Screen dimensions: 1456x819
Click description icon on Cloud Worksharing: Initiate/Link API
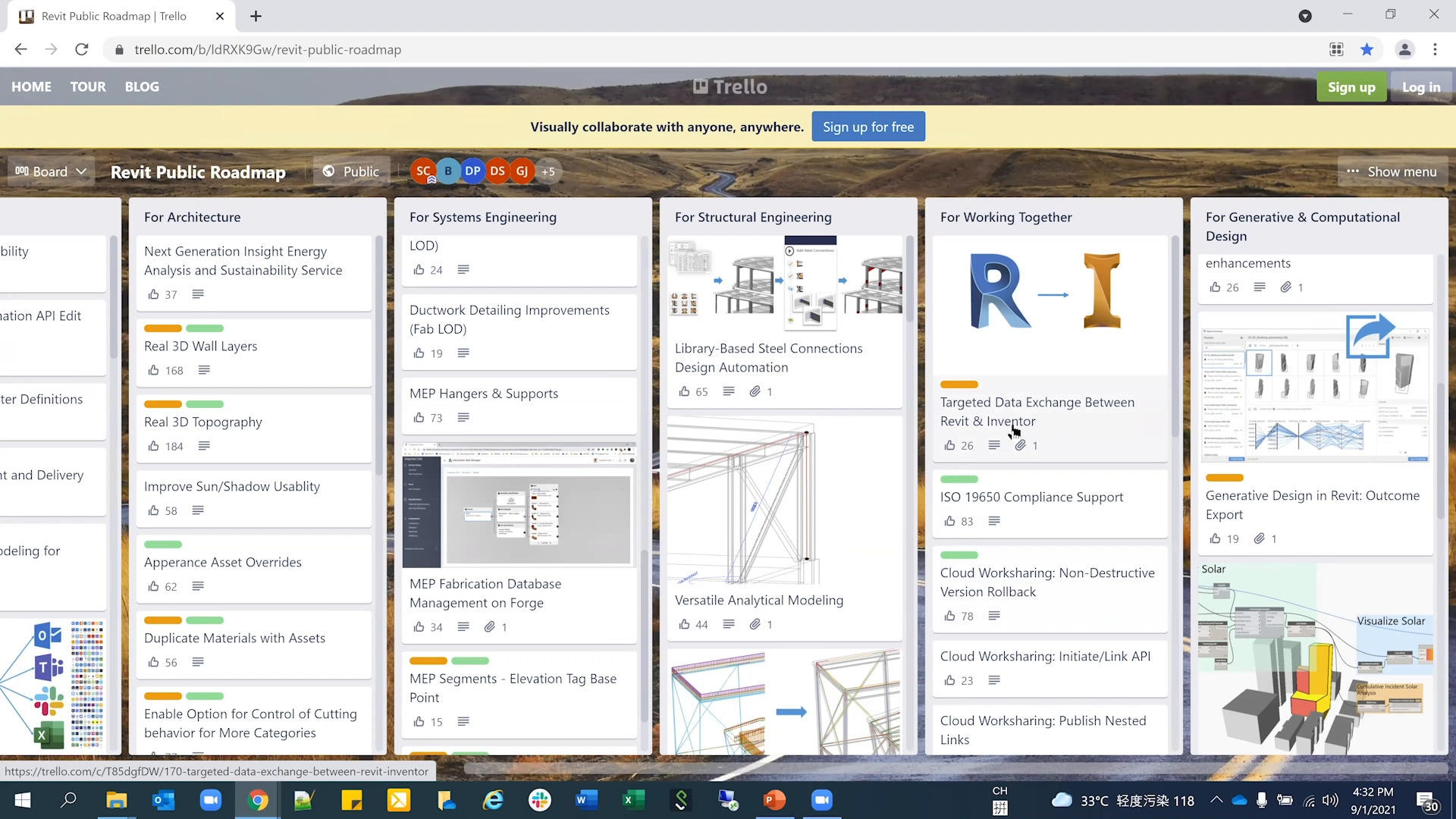(994, 680)
